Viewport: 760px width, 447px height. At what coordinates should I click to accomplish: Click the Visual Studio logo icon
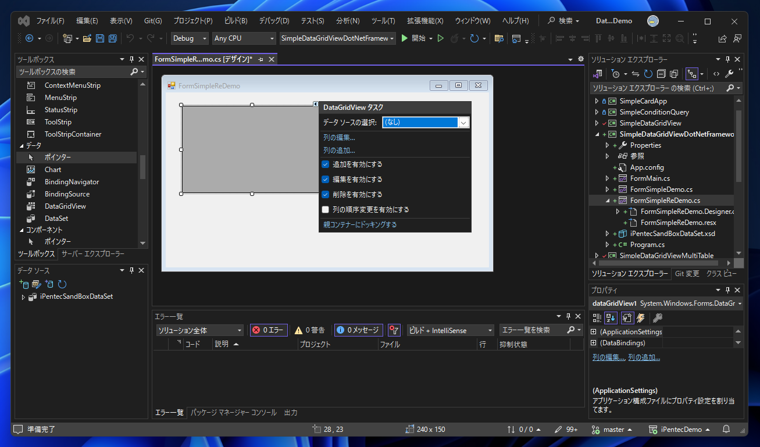point(24,21)
